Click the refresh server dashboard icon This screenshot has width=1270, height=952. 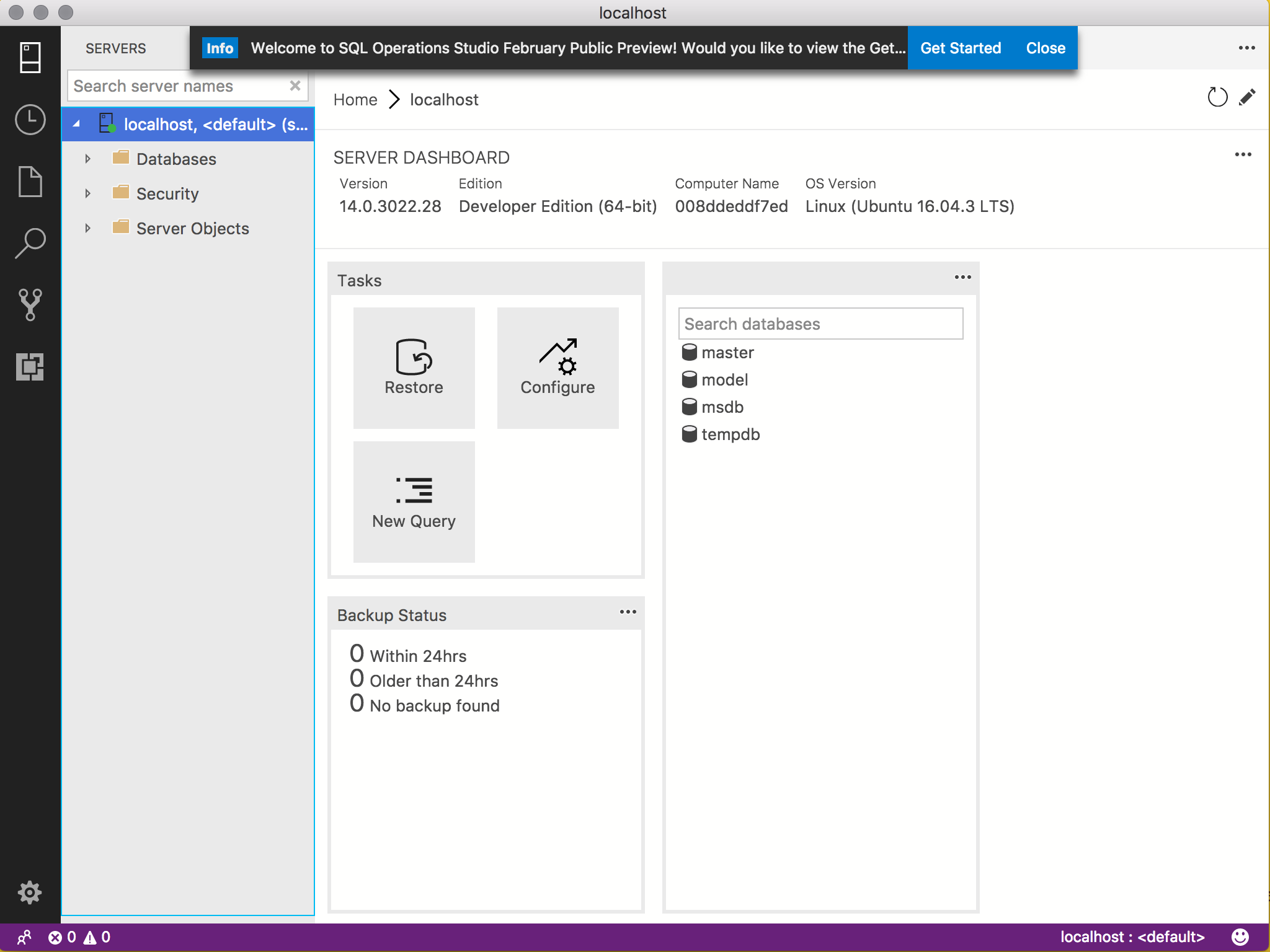pyautogui.click(x=1217, y=97)
